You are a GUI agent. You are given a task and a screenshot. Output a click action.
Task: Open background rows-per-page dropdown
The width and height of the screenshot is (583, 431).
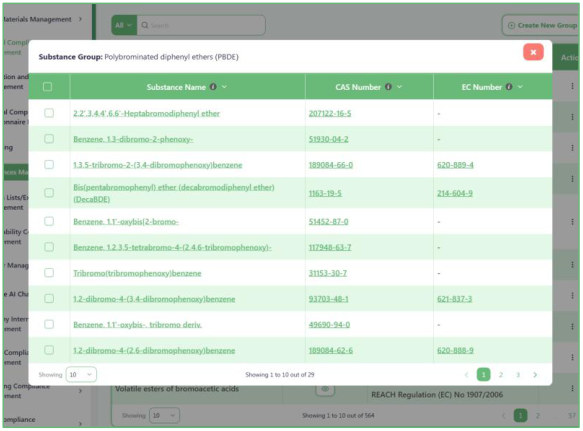(164, 415)
